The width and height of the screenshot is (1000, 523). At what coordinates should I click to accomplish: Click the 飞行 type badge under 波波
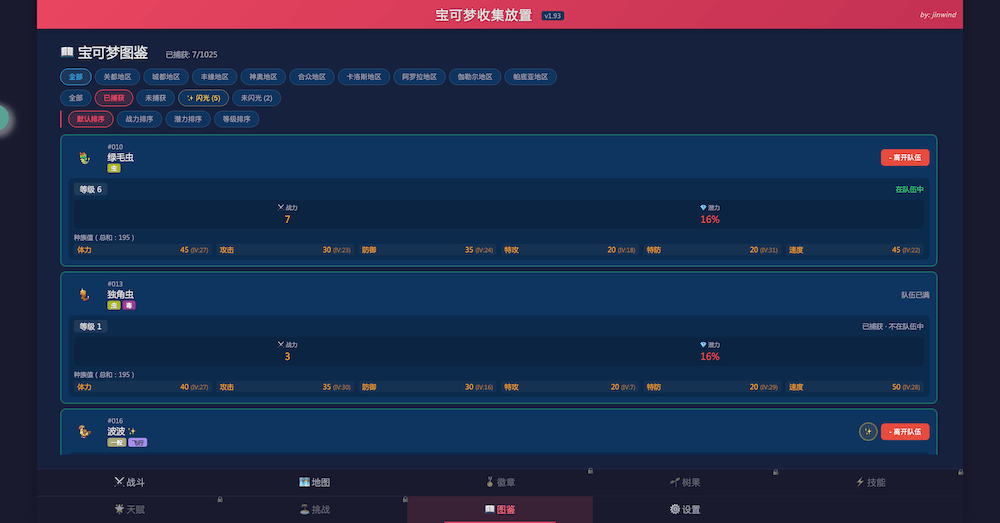138,442
